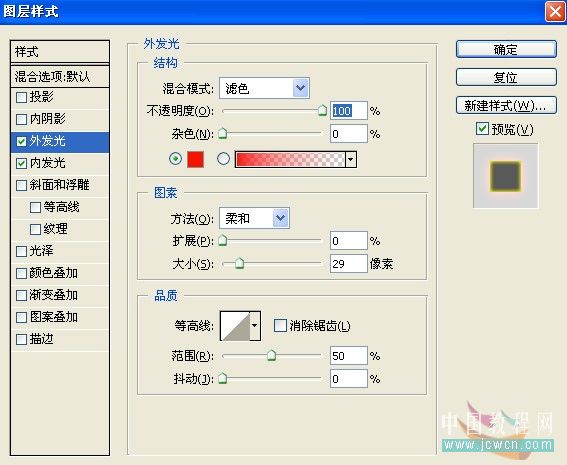
Task: Enable the 投影 drop shadow checkbox
Action: point(21,97)
